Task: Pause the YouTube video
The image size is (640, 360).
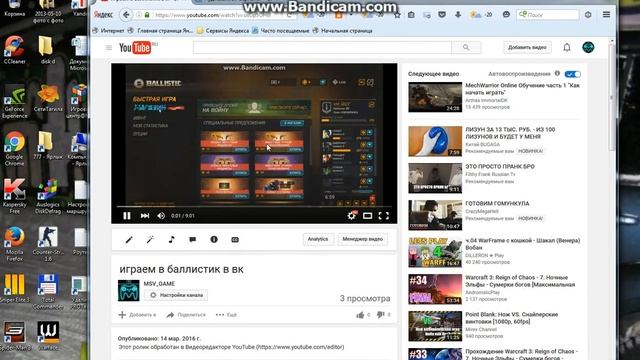Action: click(x=127, y=216)
